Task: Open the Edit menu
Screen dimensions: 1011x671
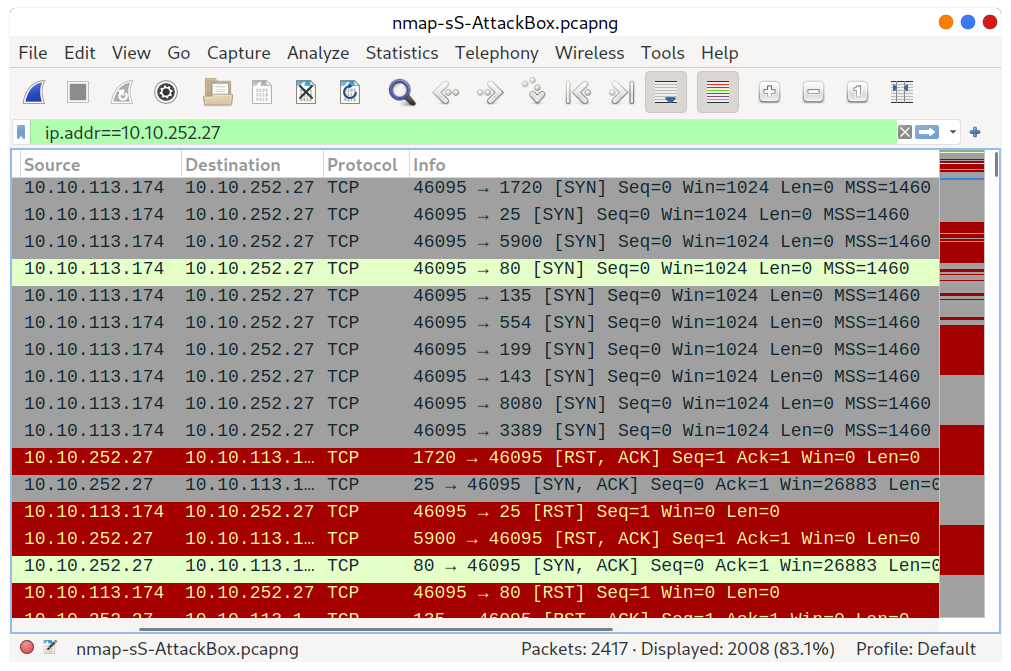Action: tap(79, 53)
